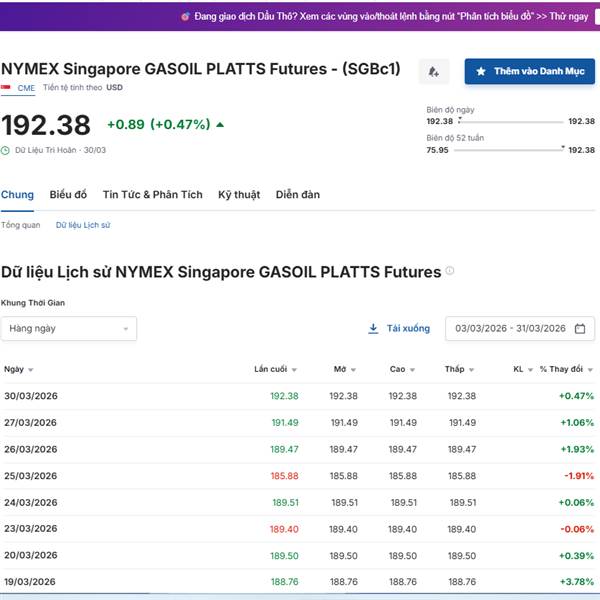Screen dimensions: 600x600
Task: Click the Singapore flag icon
Action: coord(6,88)
